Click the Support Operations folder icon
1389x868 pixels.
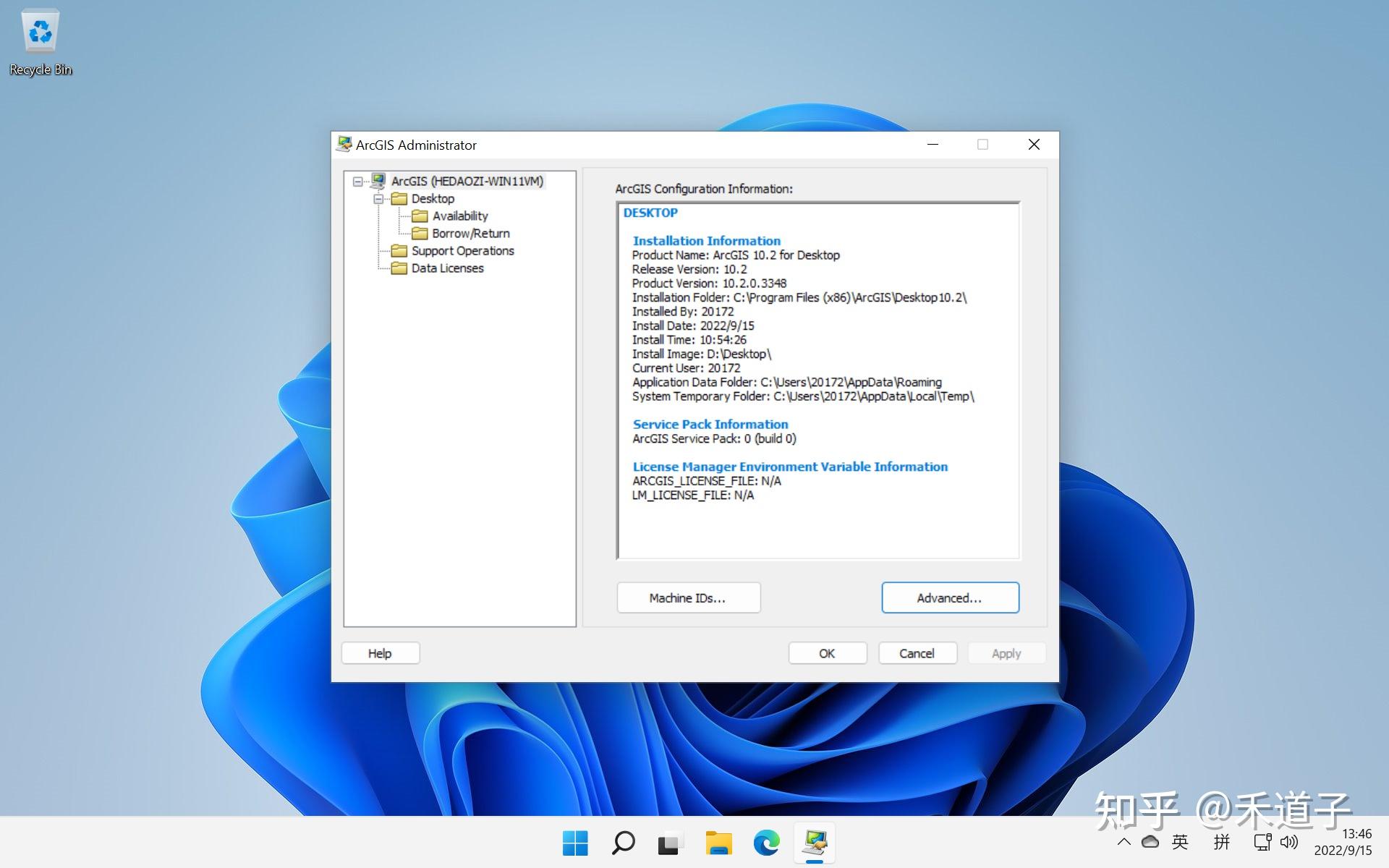(399, 251)
